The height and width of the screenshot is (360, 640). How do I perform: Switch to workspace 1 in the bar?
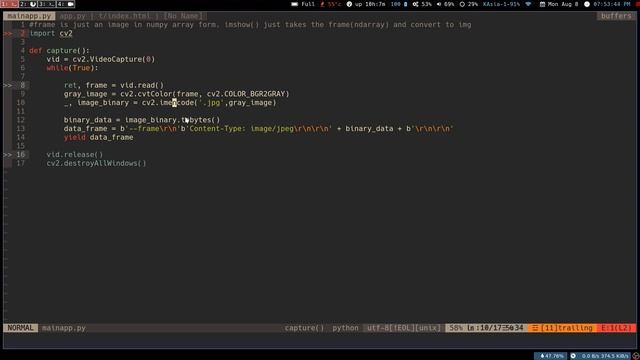click(x=9, y=4)
